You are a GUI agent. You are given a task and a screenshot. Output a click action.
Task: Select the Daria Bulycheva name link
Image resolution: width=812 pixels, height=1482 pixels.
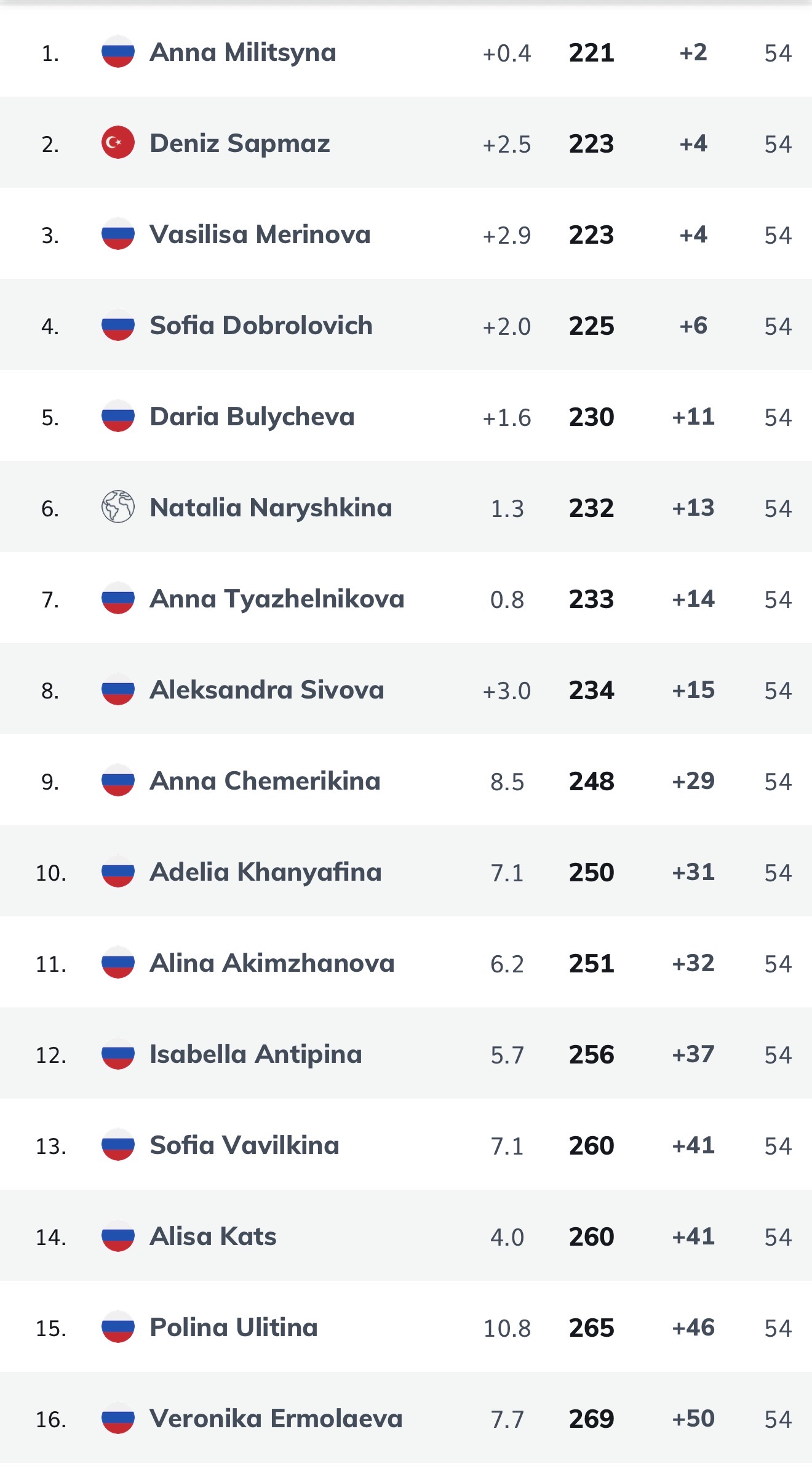click(x=252, y=417)
